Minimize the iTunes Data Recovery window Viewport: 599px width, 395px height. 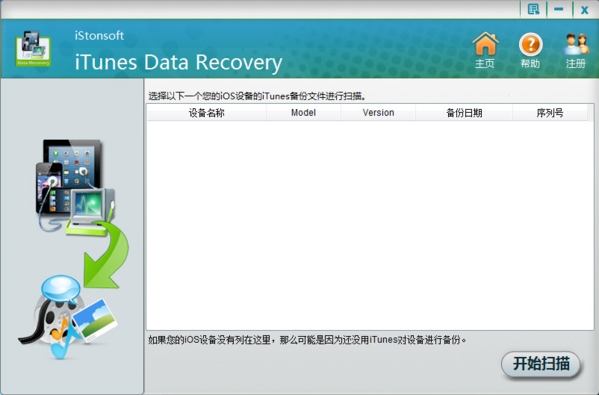coord(559,9)
